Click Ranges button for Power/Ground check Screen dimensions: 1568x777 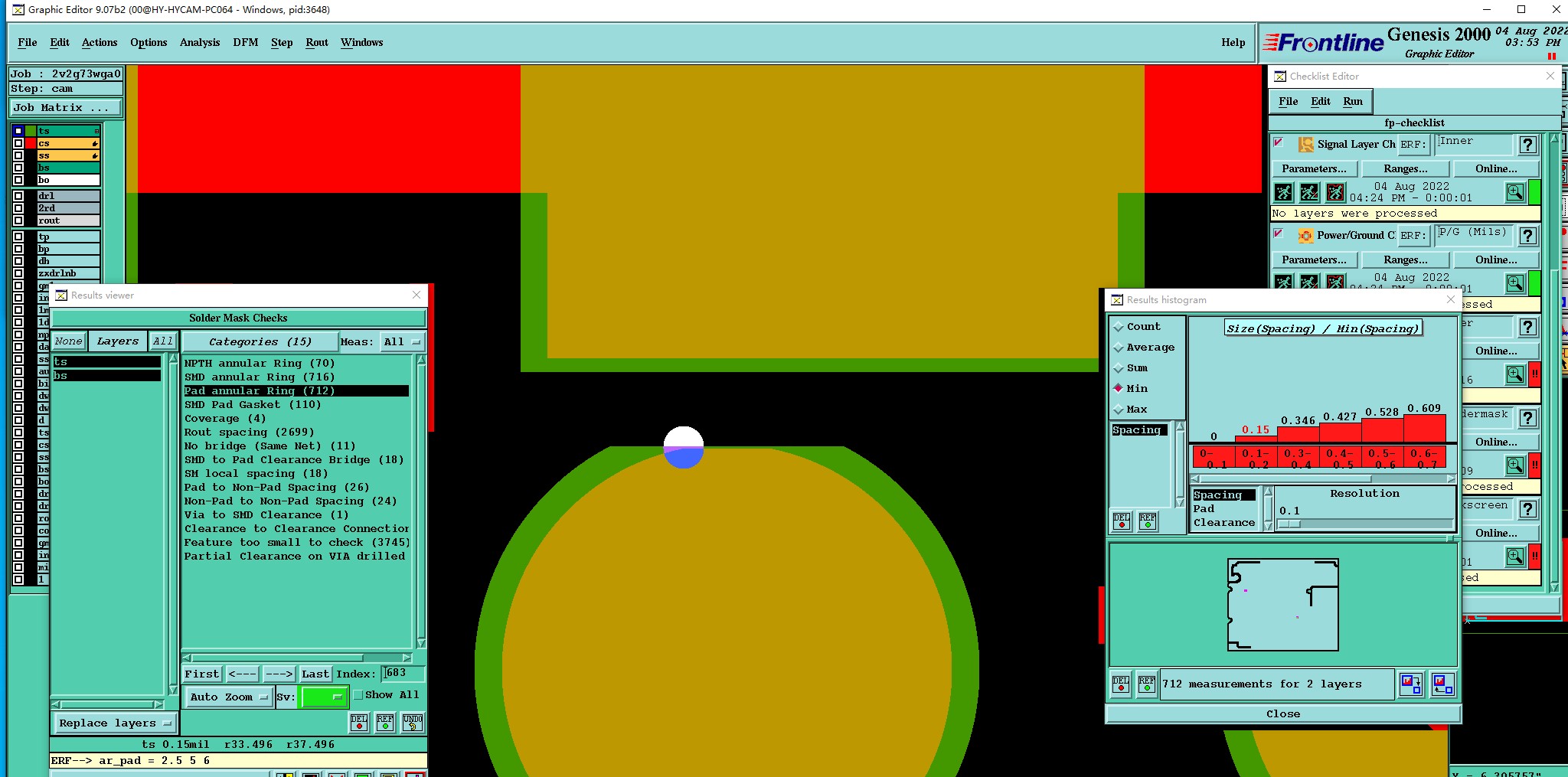click(x=1406, y=260)
